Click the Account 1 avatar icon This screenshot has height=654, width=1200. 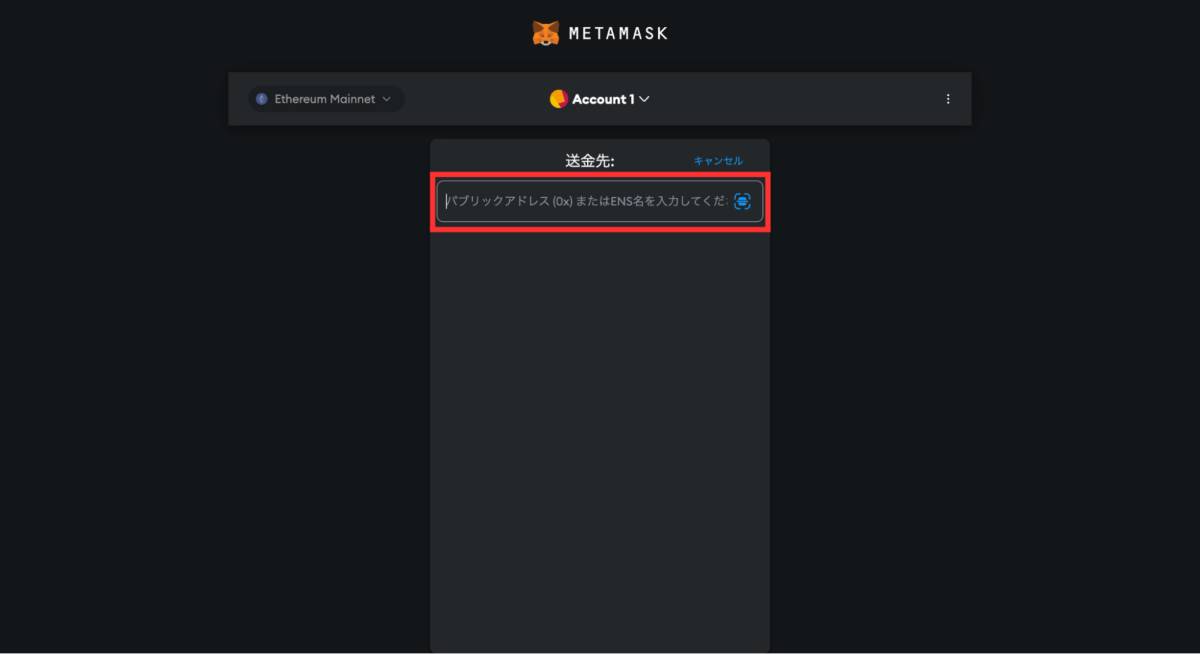pos(557,99)
